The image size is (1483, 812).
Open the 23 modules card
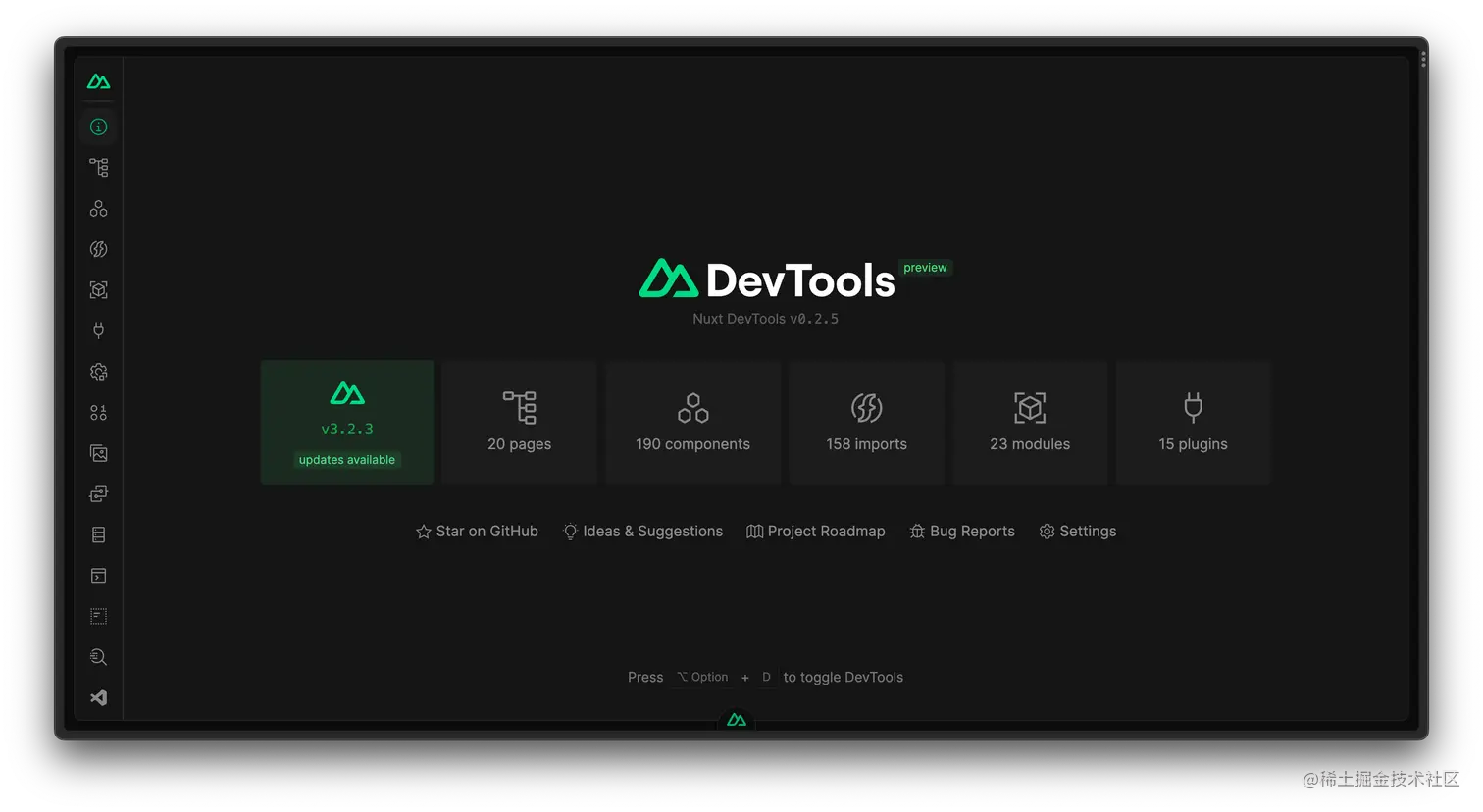pos(1030,423)
